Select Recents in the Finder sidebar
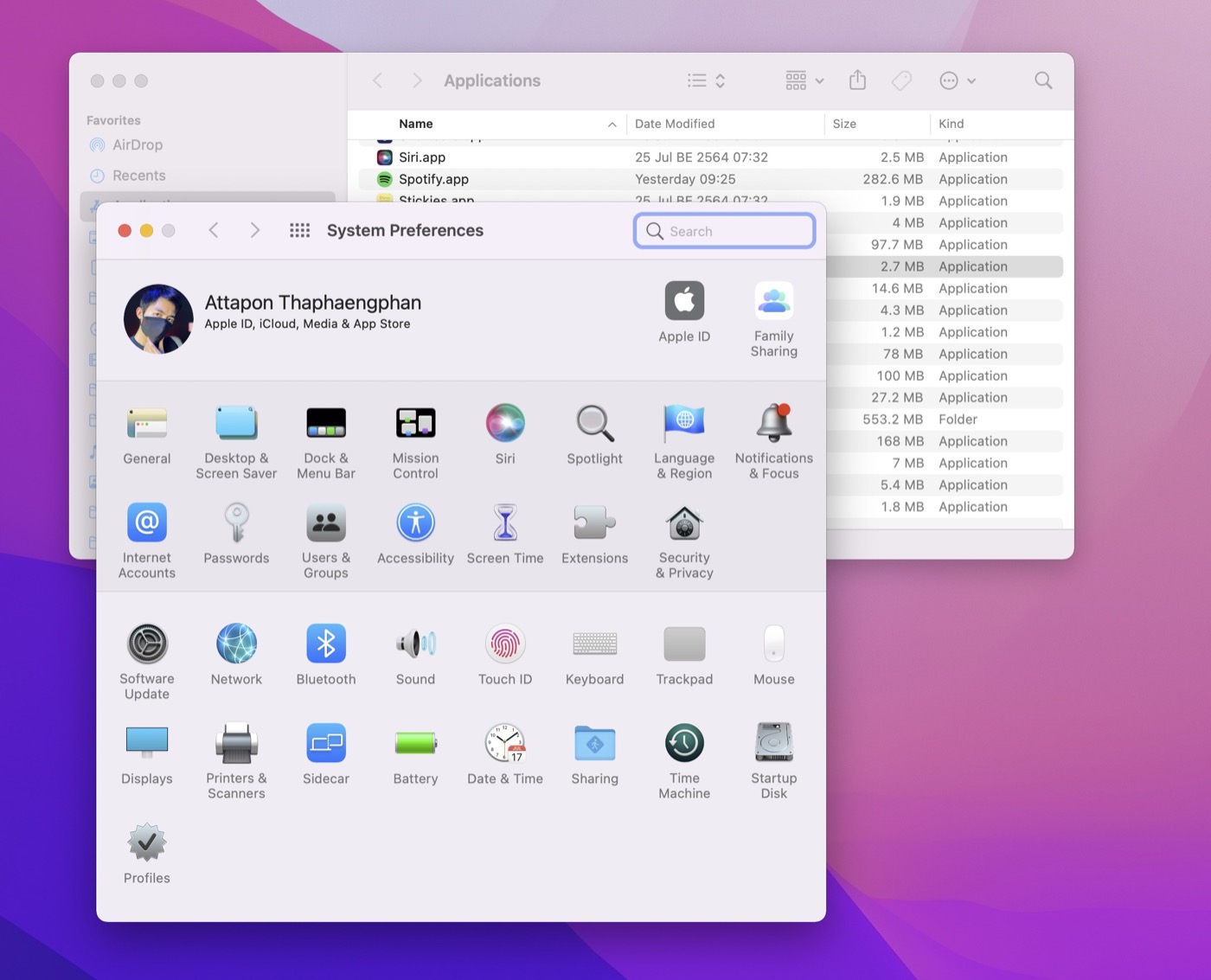Viewport: 1211px width, 980px height. point(141,175)
